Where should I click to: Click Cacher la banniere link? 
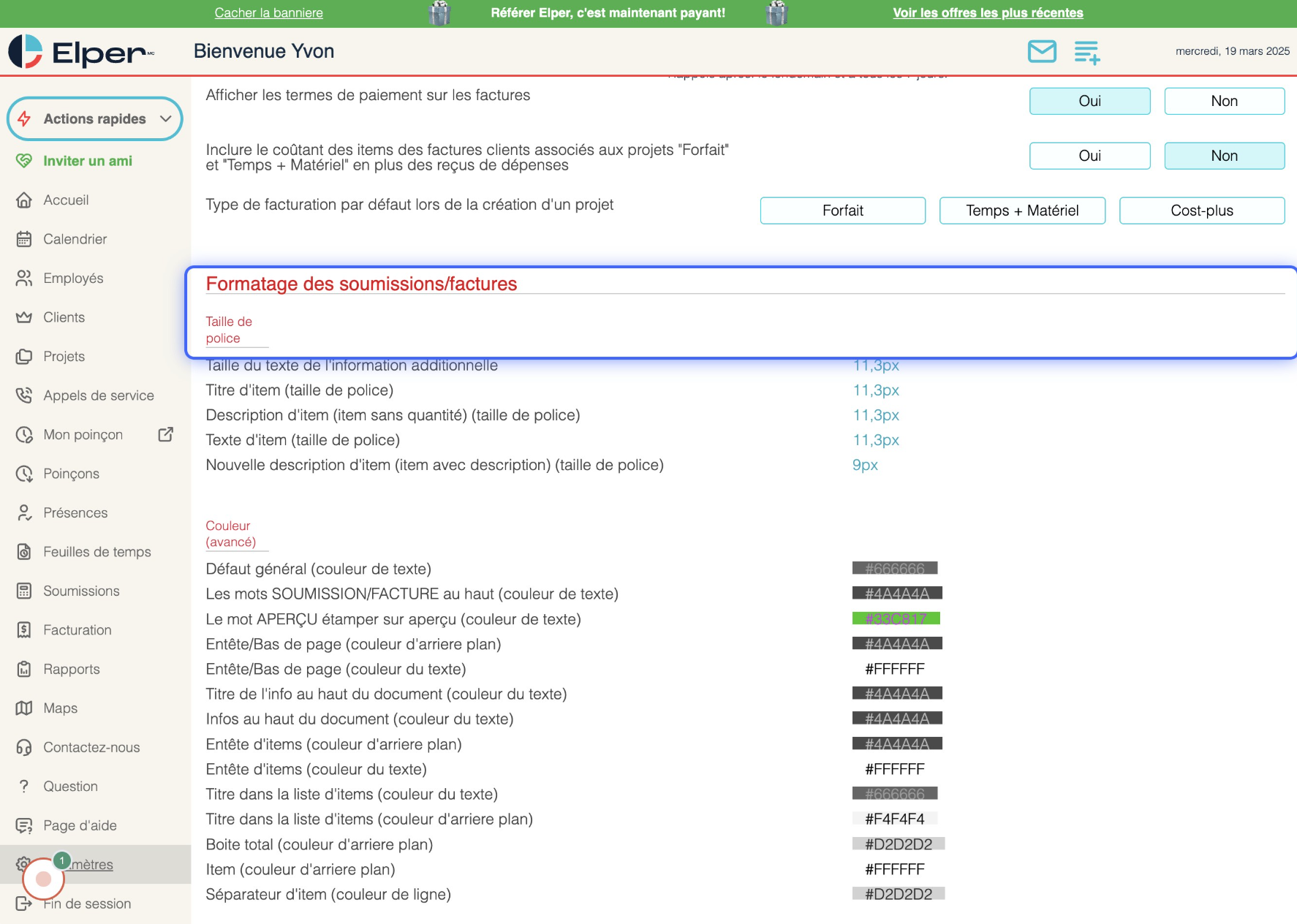pyautogui.click(x=268, y=13)
